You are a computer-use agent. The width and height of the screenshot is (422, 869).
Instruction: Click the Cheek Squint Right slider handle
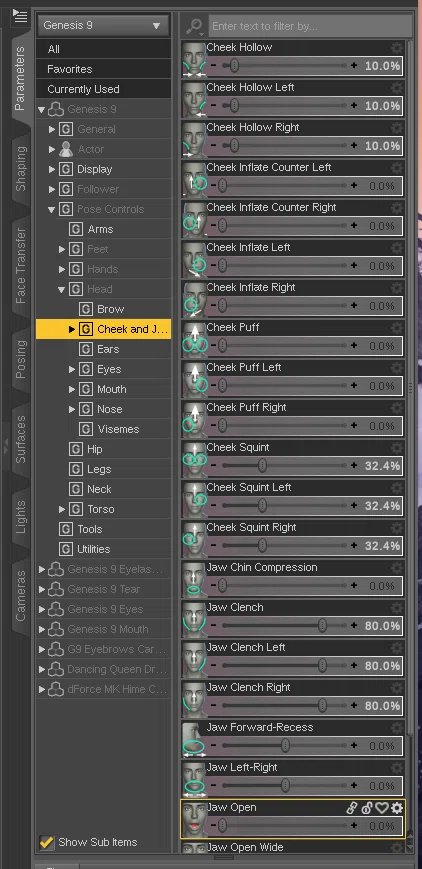tap(262, 546)
